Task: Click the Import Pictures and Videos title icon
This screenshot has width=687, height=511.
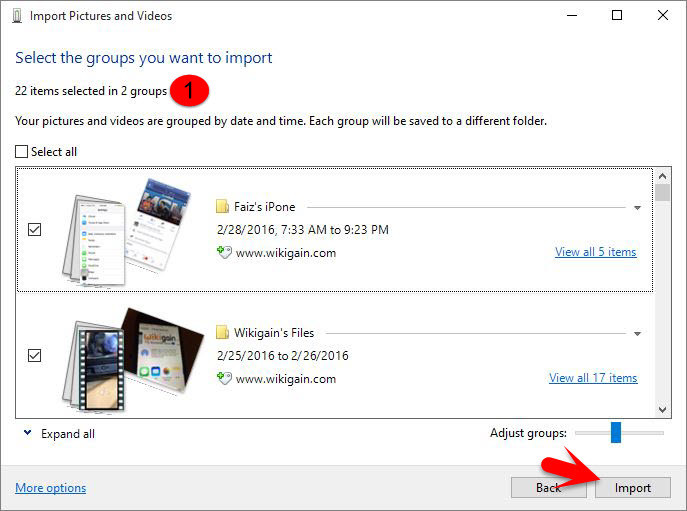Action: (x=17, y=16)
